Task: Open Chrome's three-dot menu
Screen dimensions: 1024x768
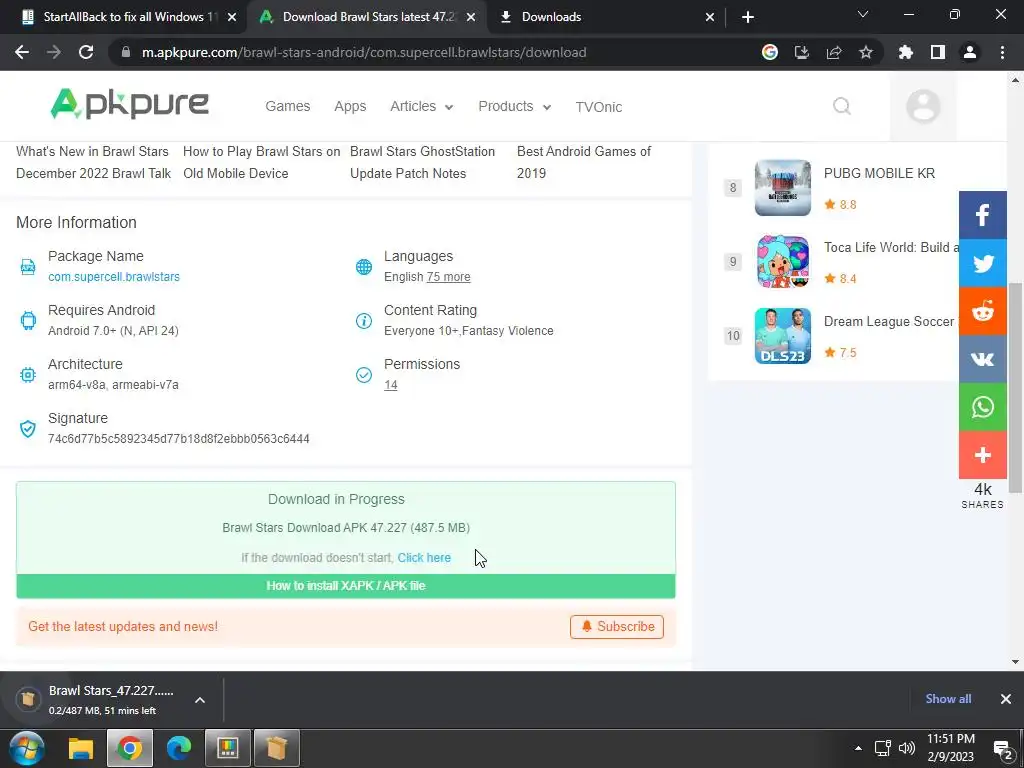Action: 1002,52
